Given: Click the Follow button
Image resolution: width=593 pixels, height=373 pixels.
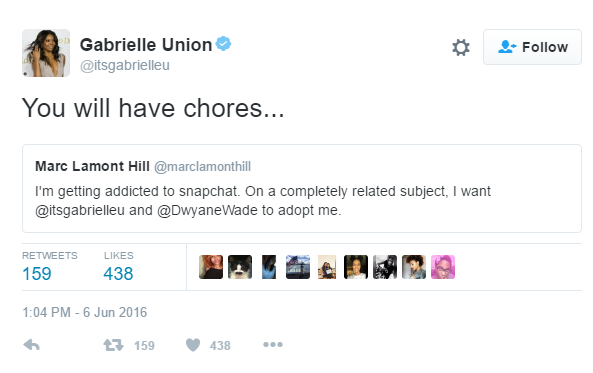Looking at the screenshot, I should click(532, 47).
